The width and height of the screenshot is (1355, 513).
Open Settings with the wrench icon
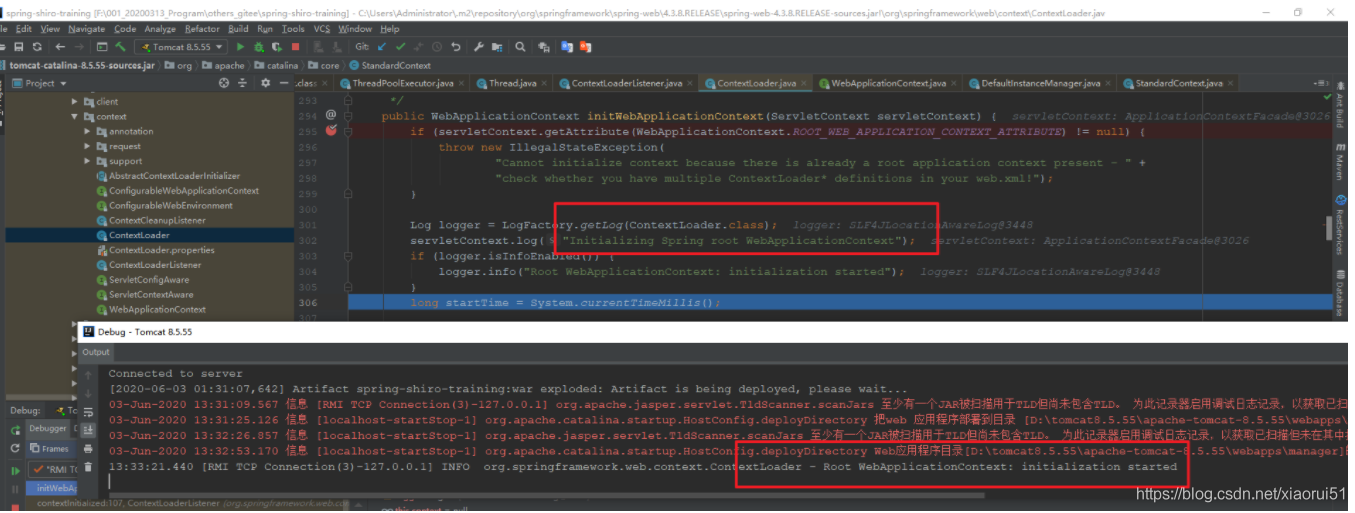[x=478, y=47]
